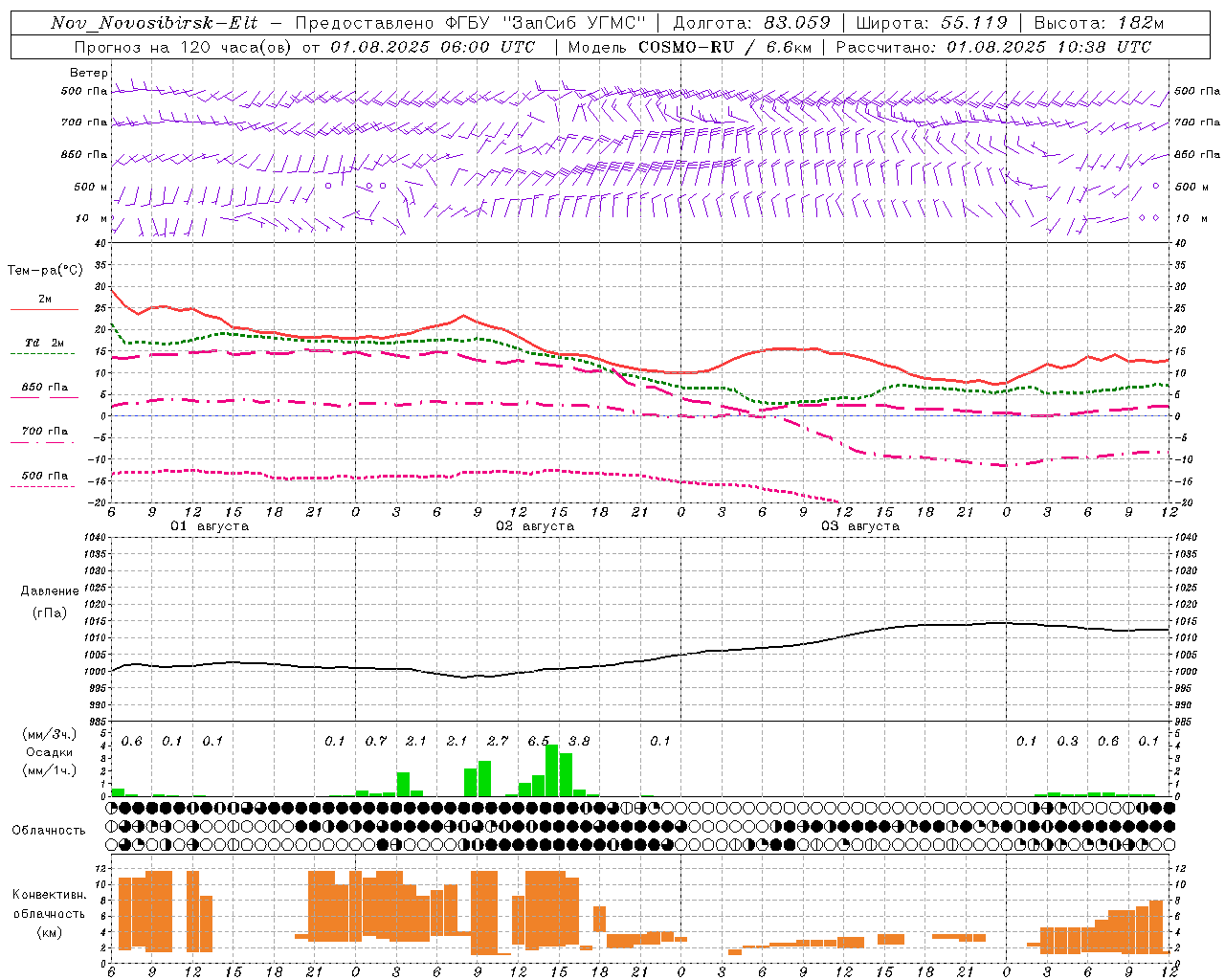
Task: Click 985 on the right pressure axis
Action: coord(1185,722)
